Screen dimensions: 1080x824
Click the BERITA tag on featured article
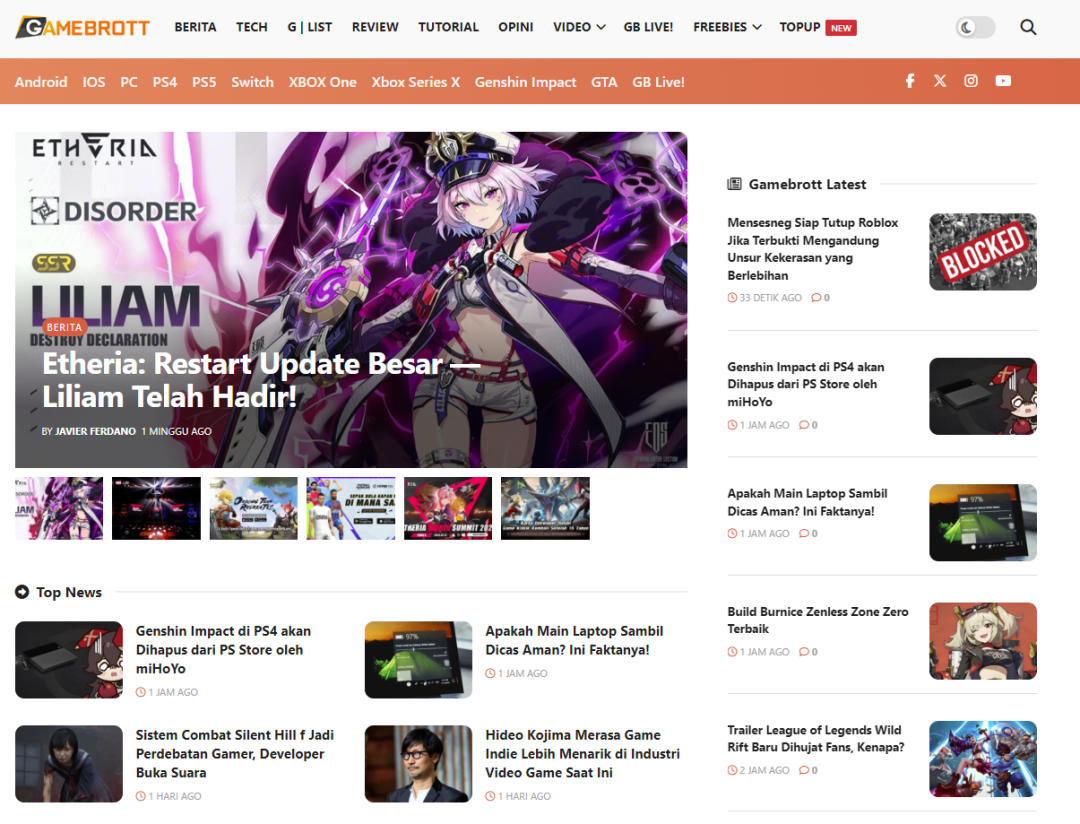(x=64, y=327)
